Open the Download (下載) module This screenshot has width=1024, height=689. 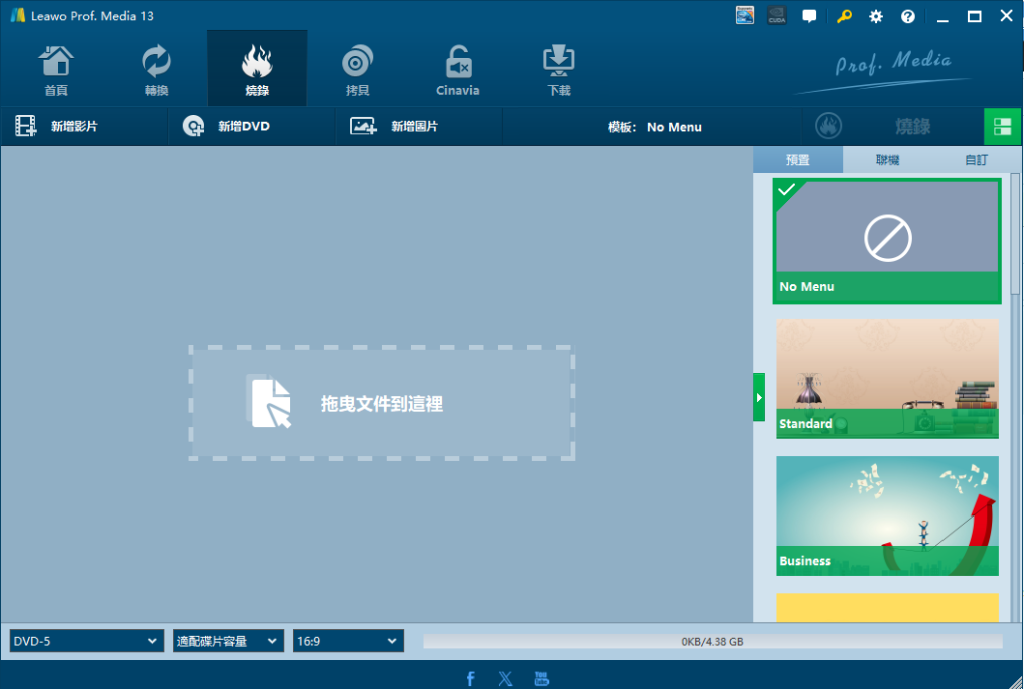pos(558,69)
